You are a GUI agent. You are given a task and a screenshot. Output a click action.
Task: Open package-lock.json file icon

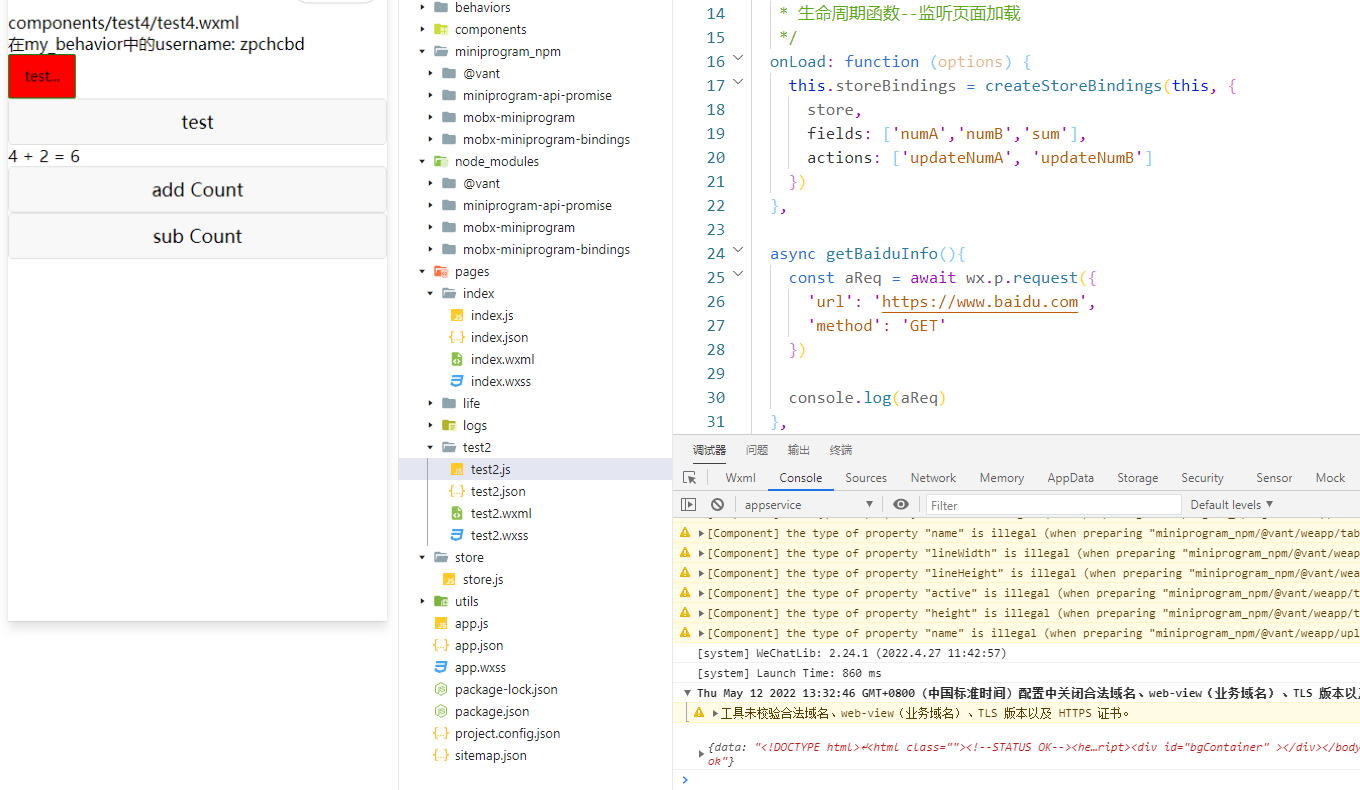[441, 690]
